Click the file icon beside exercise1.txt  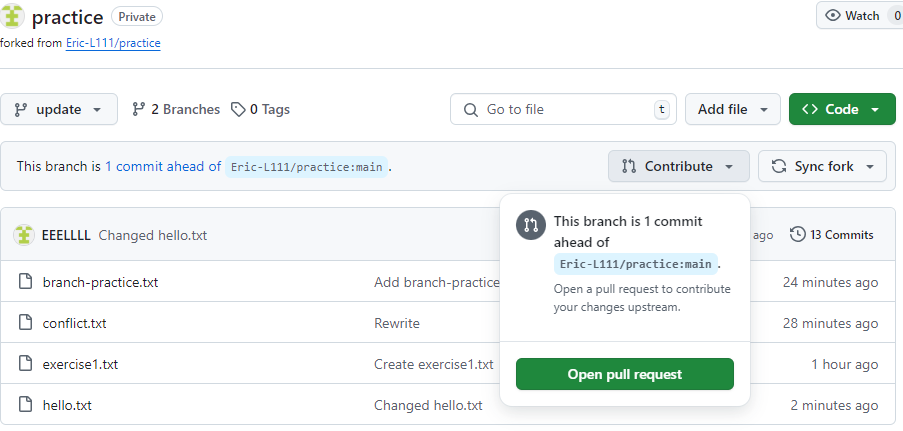tap(25, 364)
